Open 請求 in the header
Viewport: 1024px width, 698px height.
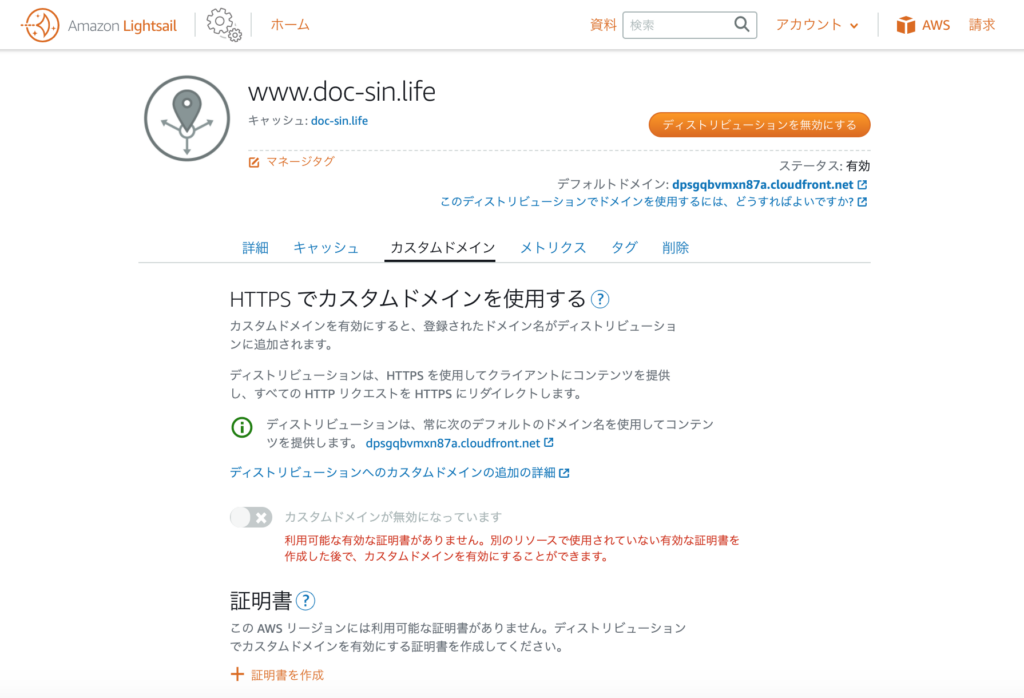[x=982, y=25]
